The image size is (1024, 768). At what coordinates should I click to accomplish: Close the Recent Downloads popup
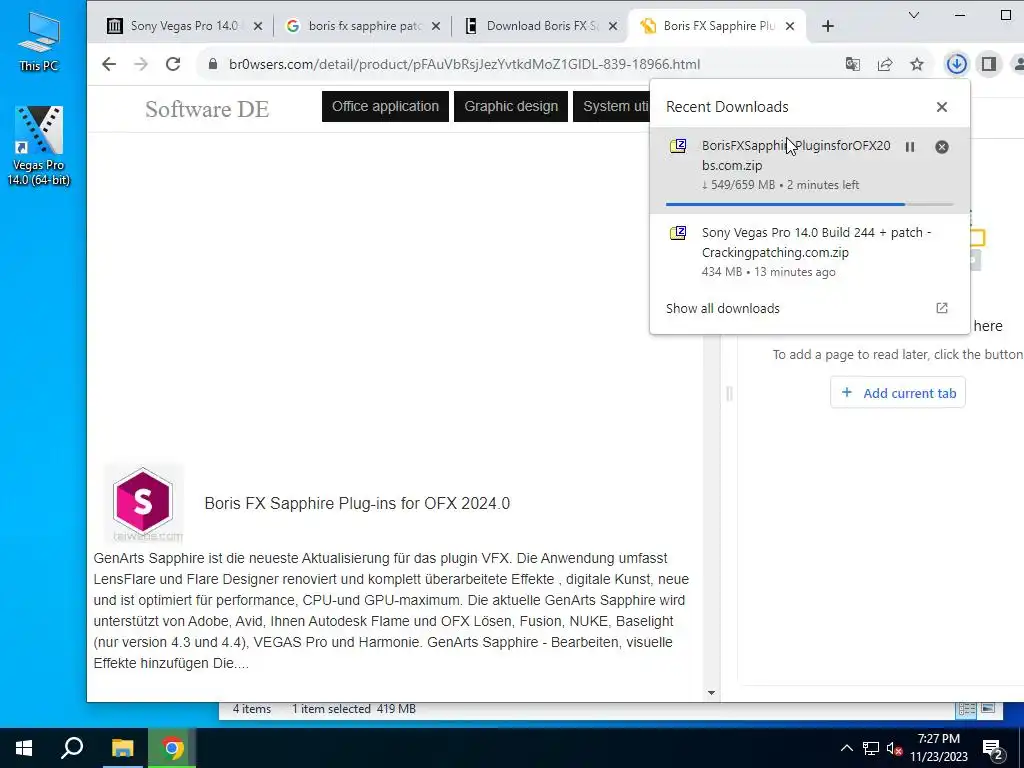point(942,107)
